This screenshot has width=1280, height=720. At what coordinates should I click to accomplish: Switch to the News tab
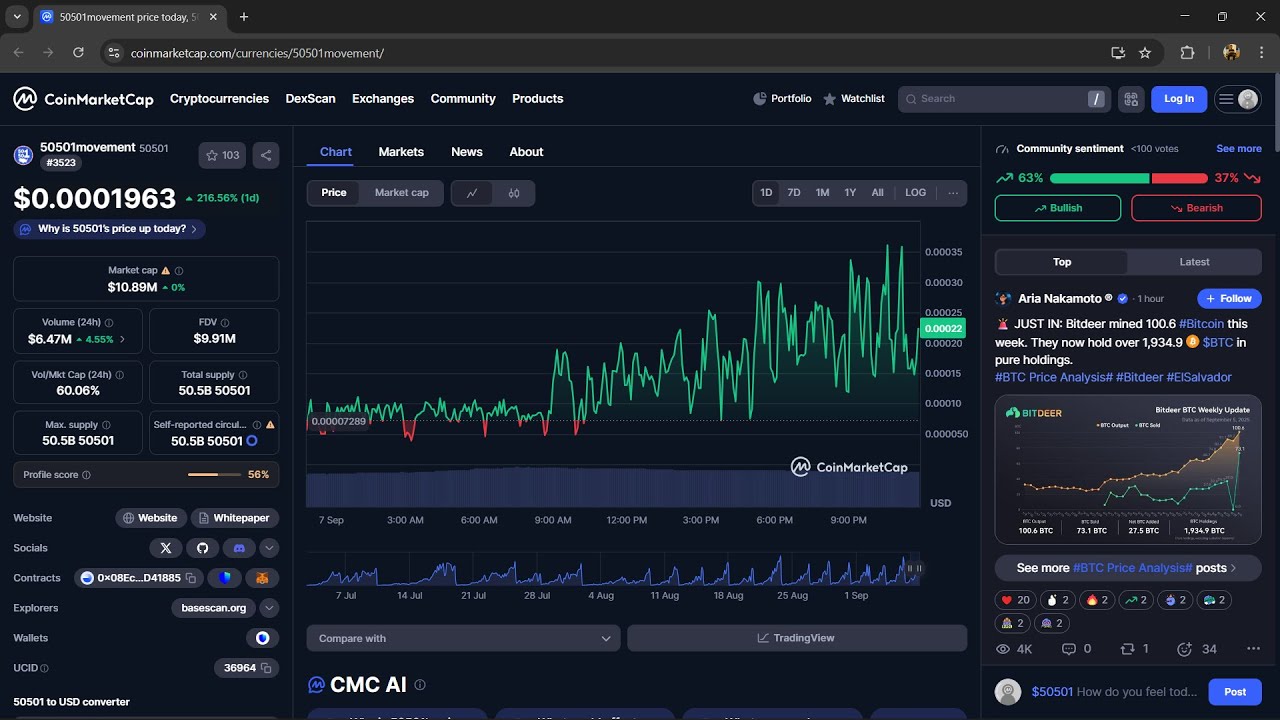(x=467, y=152)
